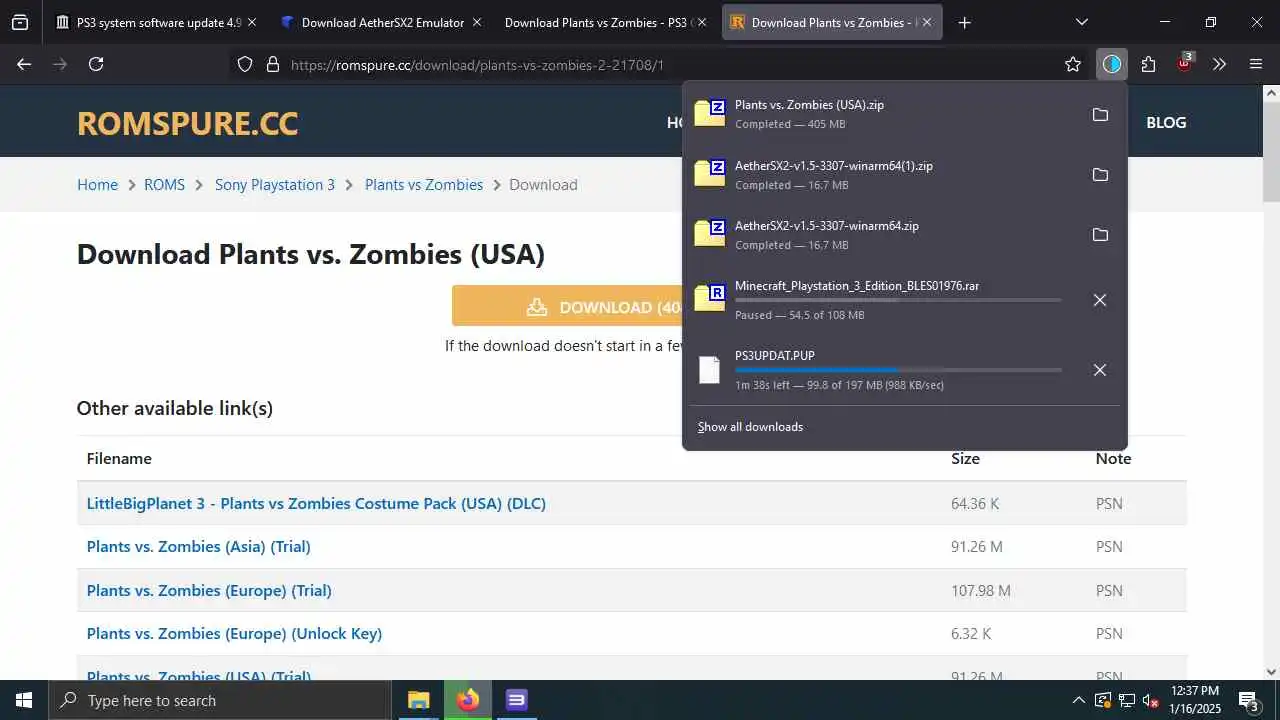Show folder for AetherSX2 winarm64(1).zip
Screen dimensions: 1280x720
pyautogui.click(x=1100, y=175)
